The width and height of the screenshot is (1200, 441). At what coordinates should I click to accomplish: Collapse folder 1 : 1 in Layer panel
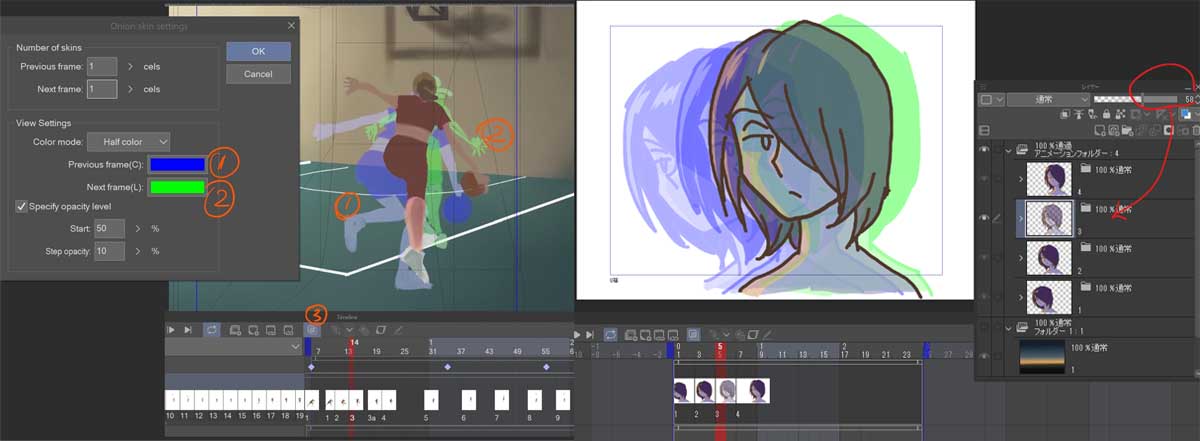tap(1008, 328)
